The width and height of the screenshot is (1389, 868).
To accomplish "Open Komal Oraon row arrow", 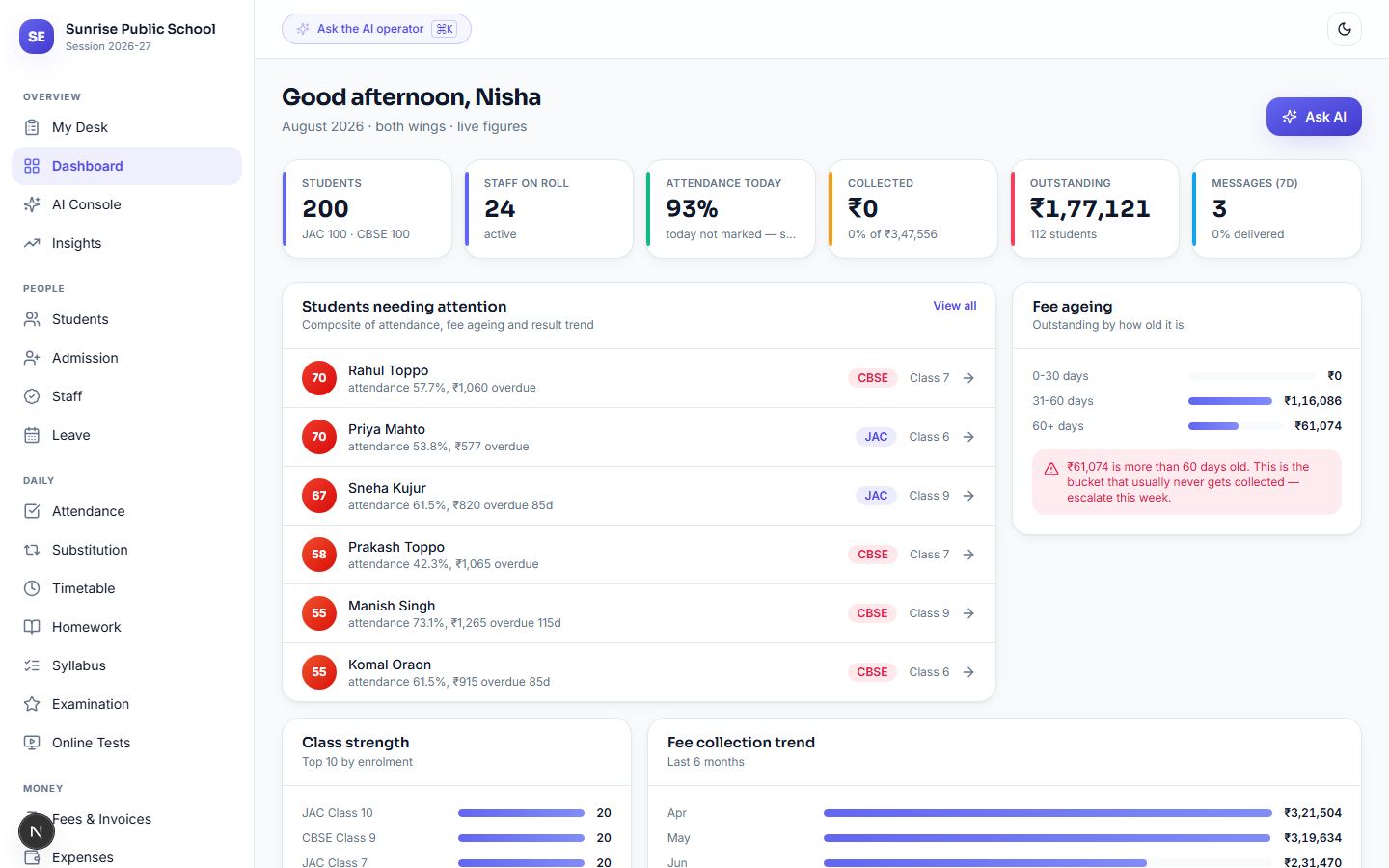I will pyautogui.click(x=968, y=672).
